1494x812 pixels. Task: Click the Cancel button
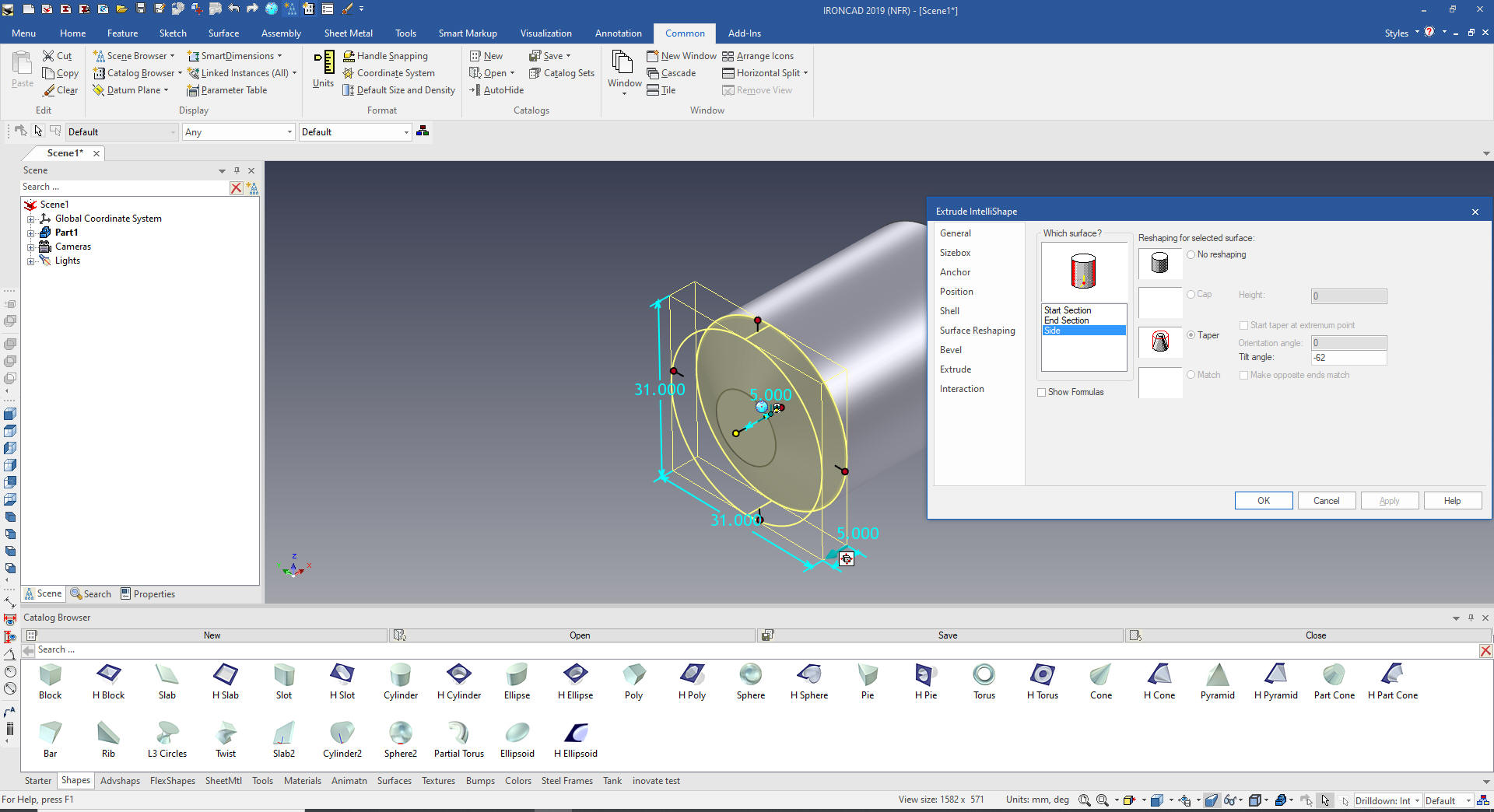1326,501
